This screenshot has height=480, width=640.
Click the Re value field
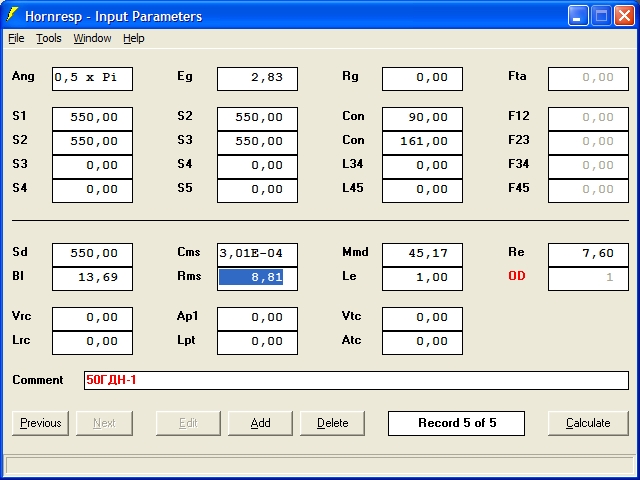588,254
